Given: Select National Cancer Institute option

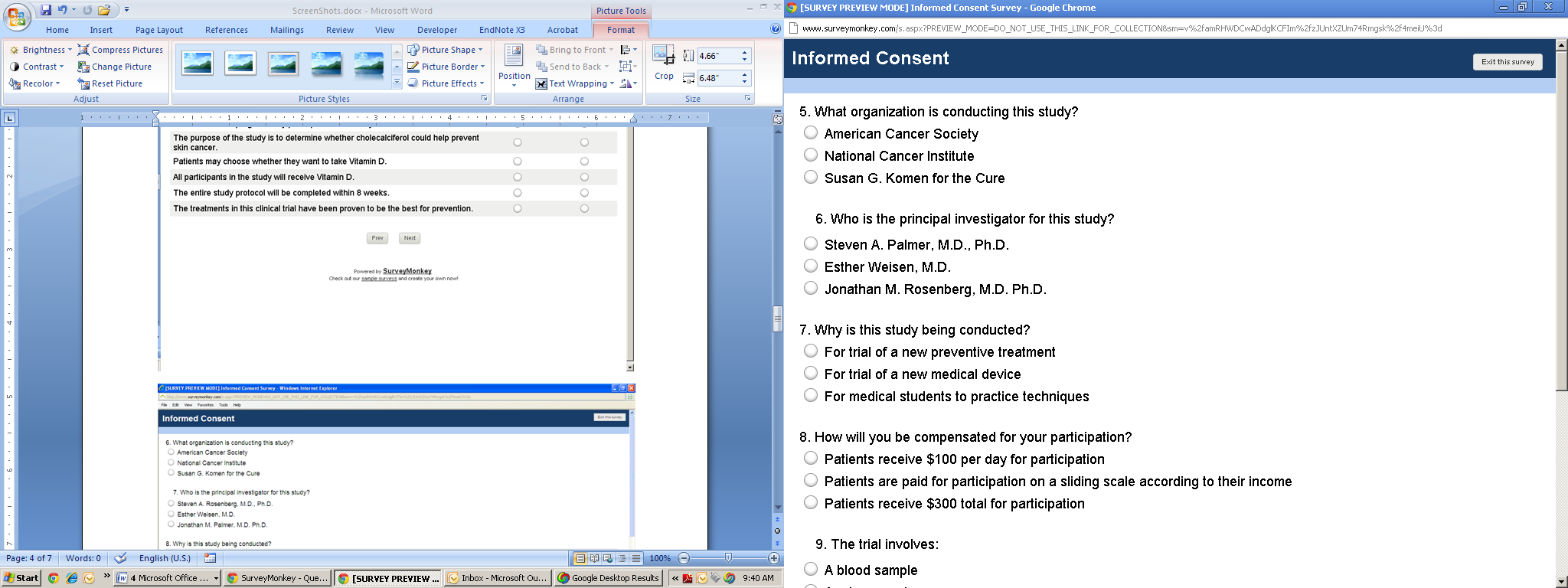Looking at the screenshot, I should (x=811, y=155).
